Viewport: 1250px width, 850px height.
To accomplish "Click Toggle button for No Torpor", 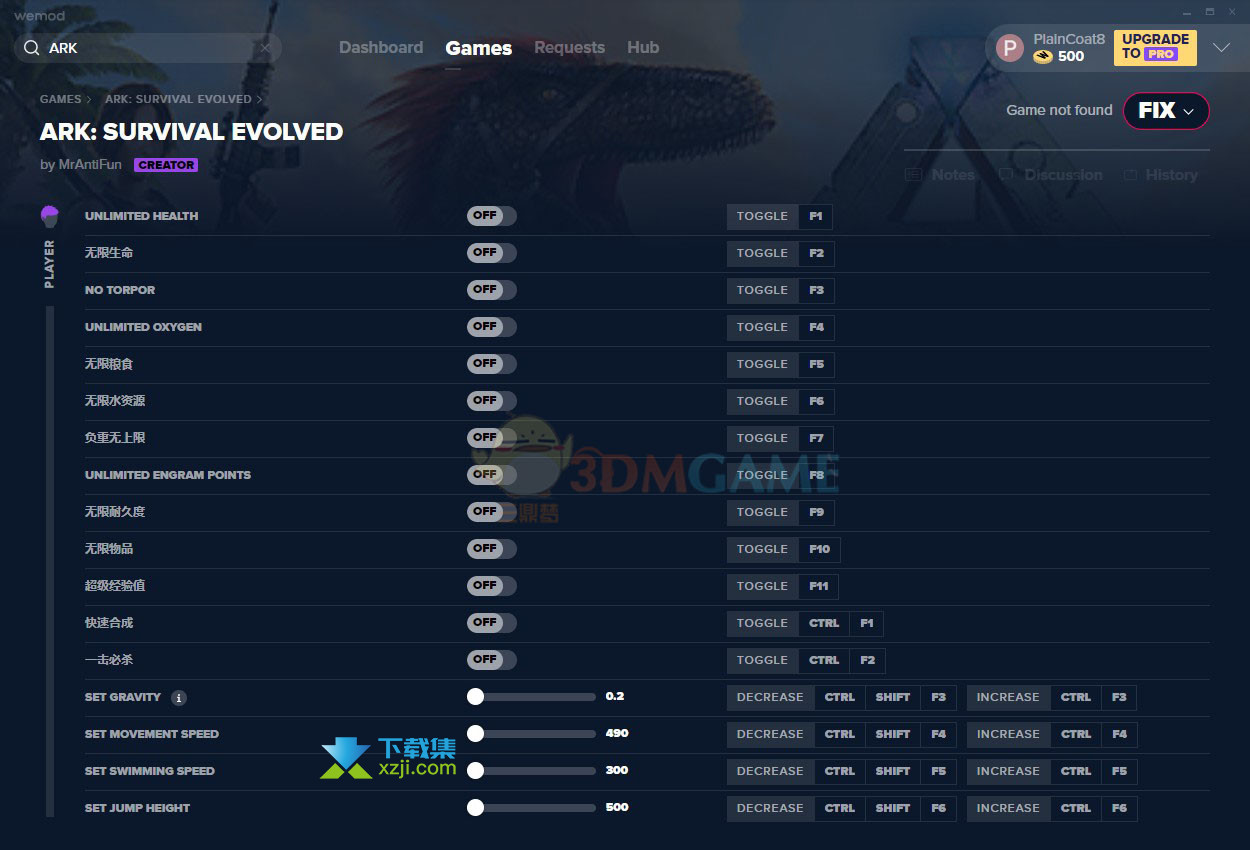I will tap(762, 290).
